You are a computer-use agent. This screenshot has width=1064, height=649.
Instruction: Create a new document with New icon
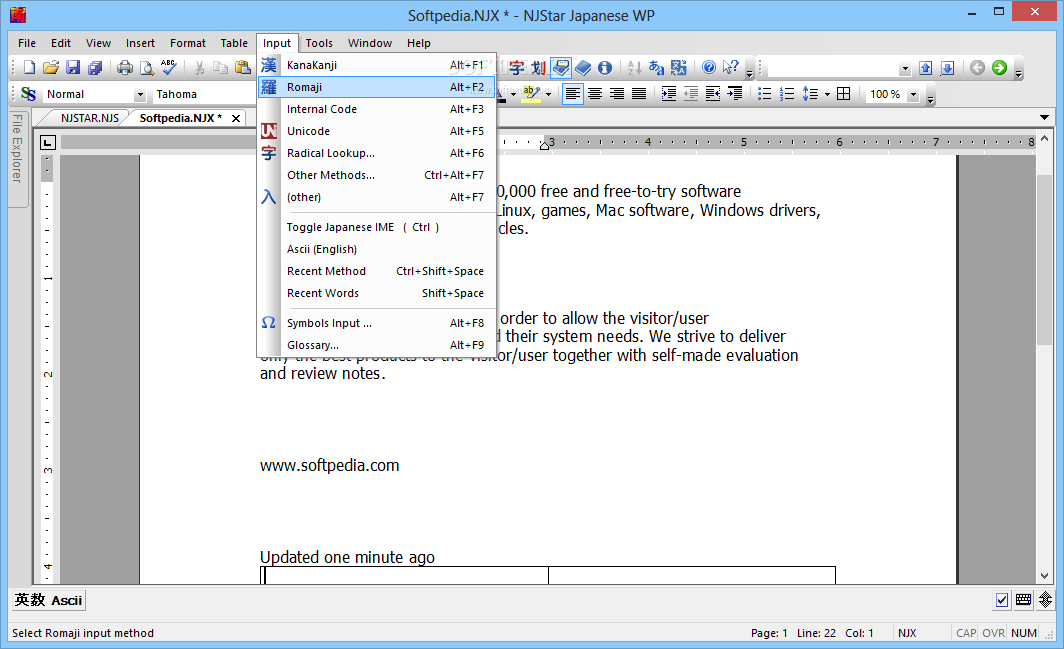tap(29, 67)
